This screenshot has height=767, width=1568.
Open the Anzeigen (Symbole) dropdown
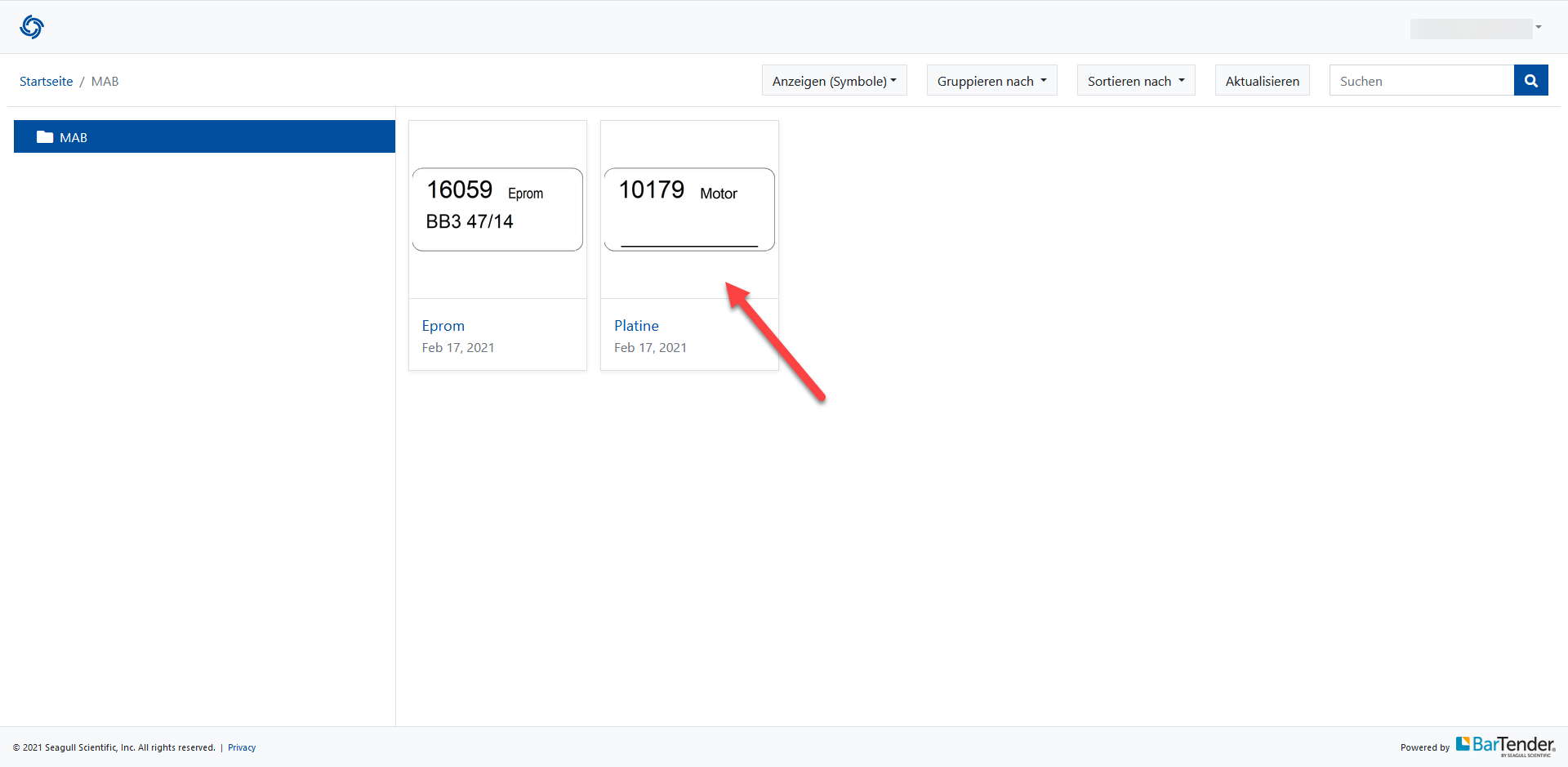point(834,81)
